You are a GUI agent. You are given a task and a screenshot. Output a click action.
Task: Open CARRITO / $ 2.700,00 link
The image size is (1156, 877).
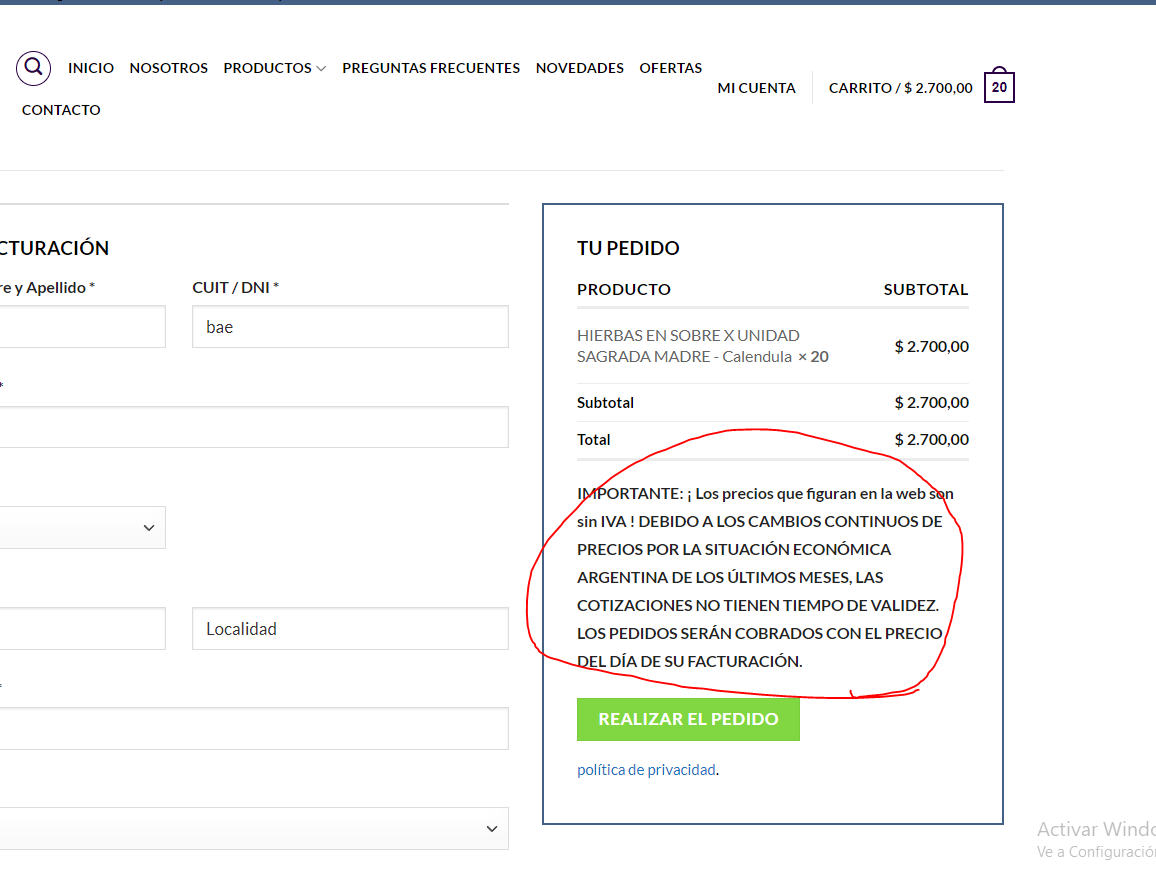click(900, 88)
